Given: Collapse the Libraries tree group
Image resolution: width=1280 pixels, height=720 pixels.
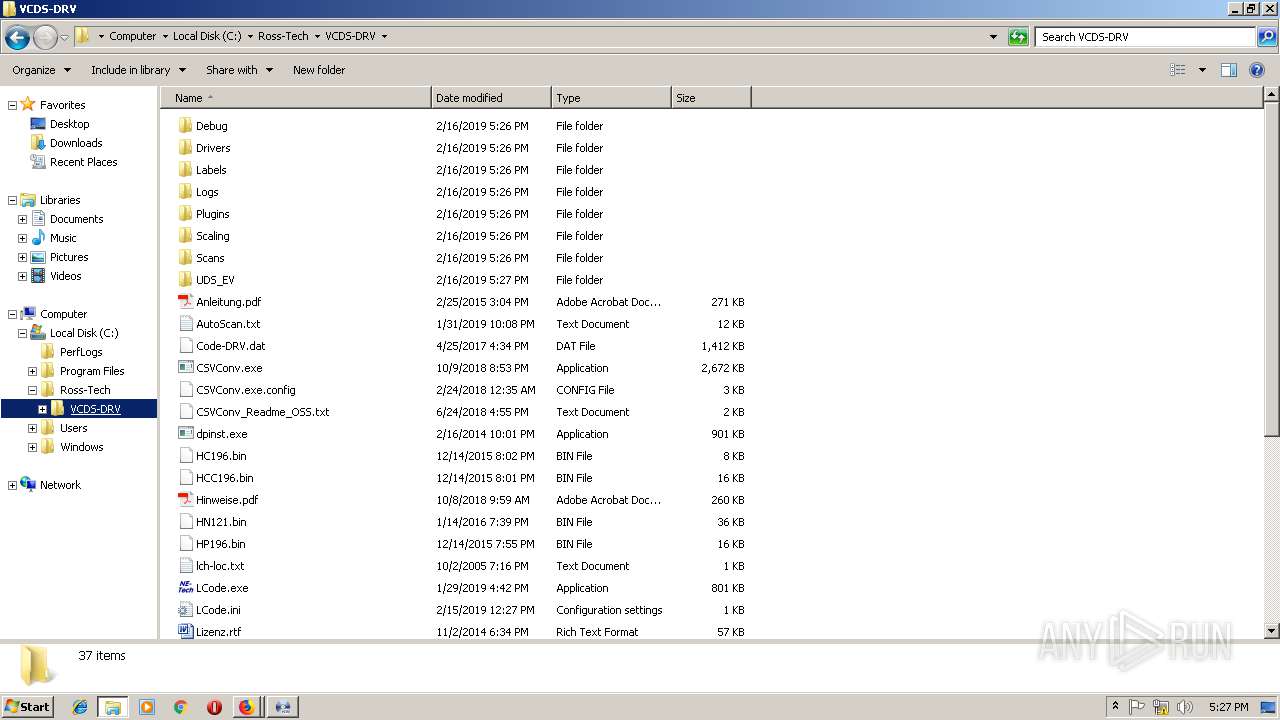Looking at the screenshot, I should (x=12, y=200).
